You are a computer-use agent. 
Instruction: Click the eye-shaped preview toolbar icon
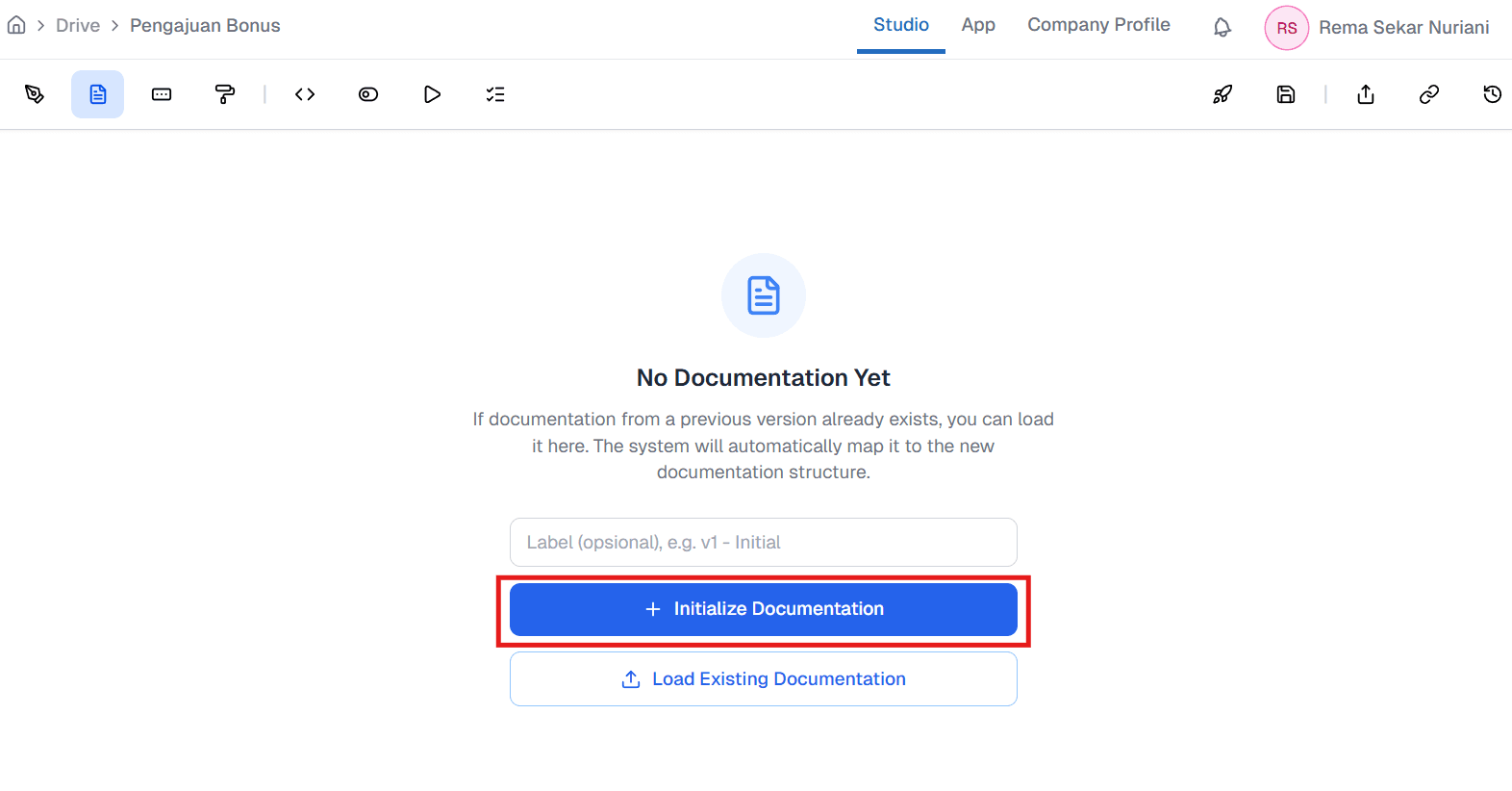pos(368,94)
